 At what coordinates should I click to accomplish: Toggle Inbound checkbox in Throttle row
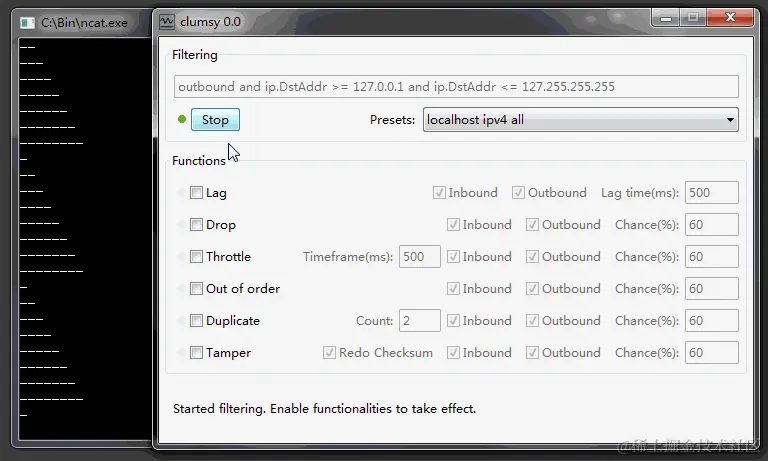coord(454,256)
